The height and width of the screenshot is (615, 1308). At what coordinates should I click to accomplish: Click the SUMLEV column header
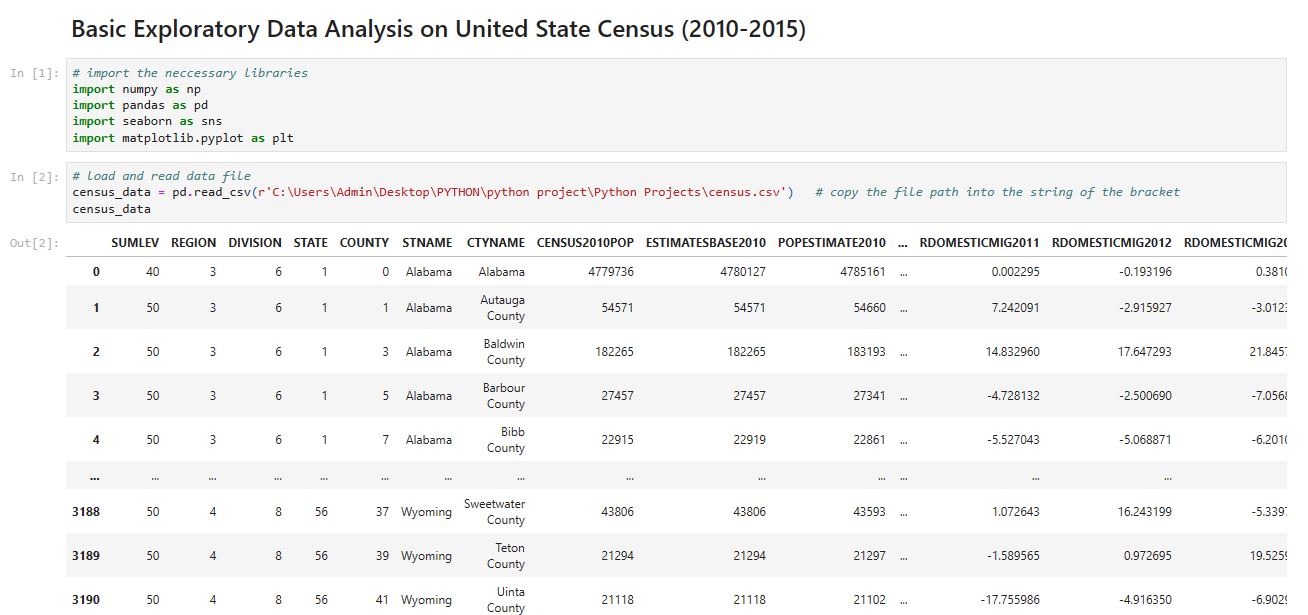tap(135, 242)
